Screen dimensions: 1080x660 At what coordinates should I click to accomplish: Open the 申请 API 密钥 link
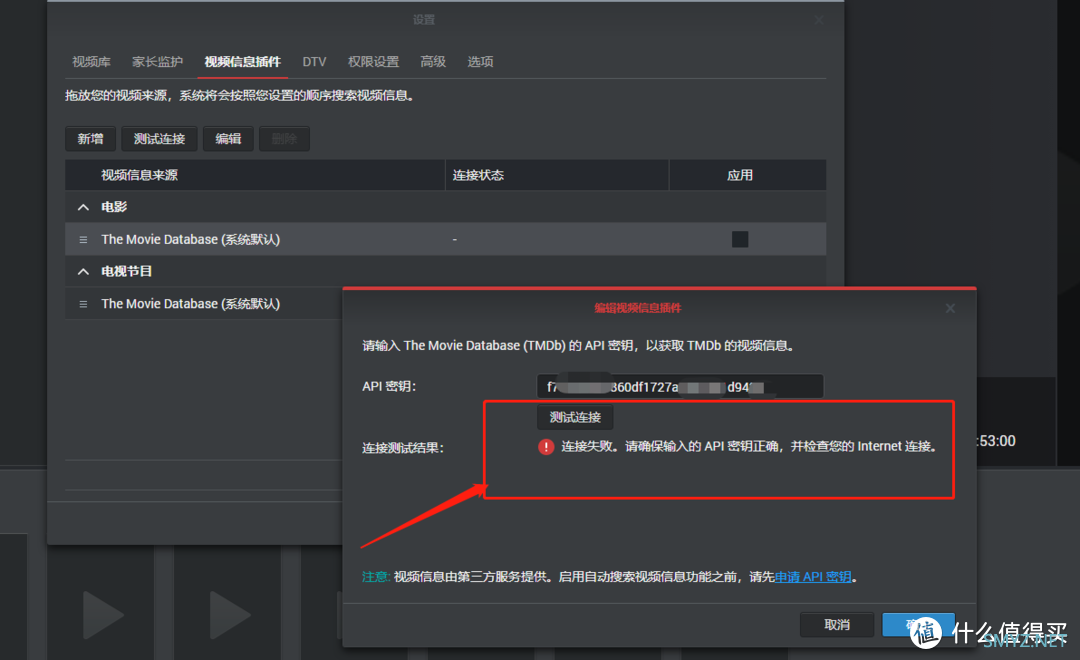click(813, 577)
